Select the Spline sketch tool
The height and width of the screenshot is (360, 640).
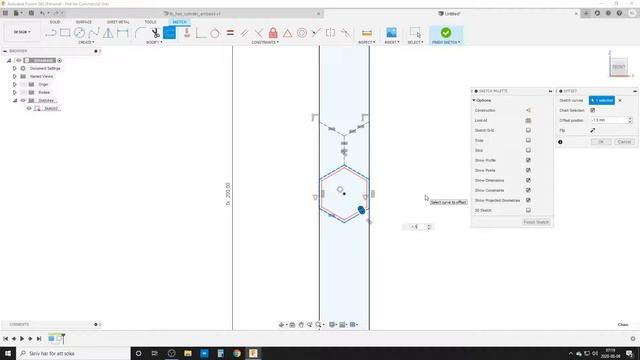pos(94,33)
